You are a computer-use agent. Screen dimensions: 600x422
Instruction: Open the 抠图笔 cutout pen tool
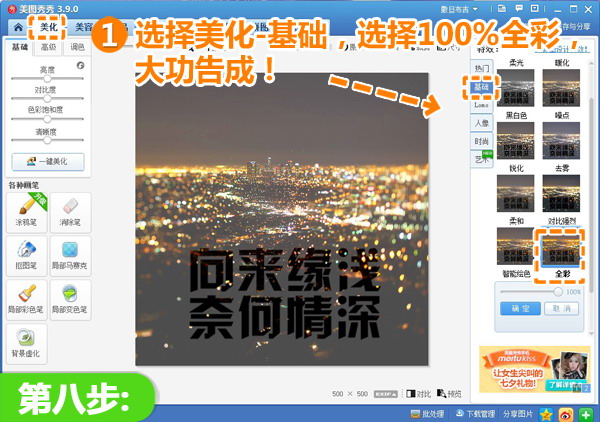tap(27, 256)
